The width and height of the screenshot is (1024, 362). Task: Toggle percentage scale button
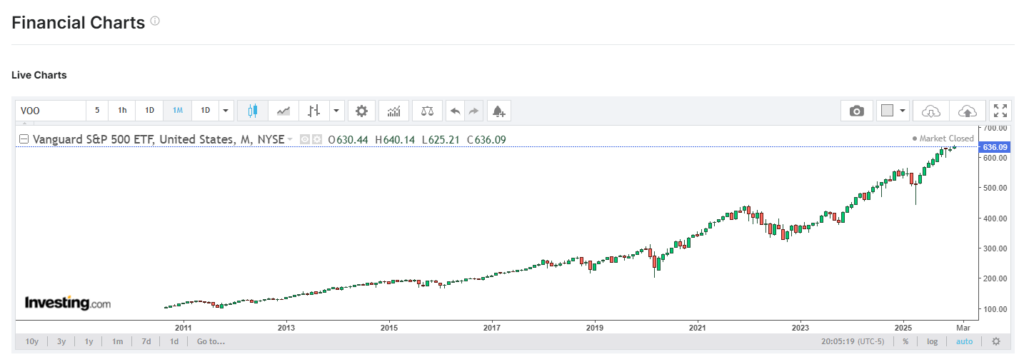(x=905, y=341)
